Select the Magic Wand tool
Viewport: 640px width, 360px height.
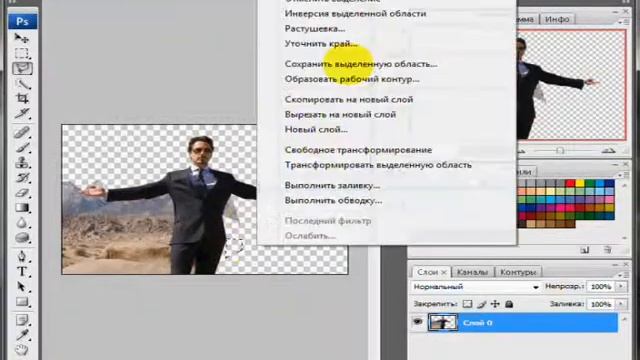click(22, 84)
